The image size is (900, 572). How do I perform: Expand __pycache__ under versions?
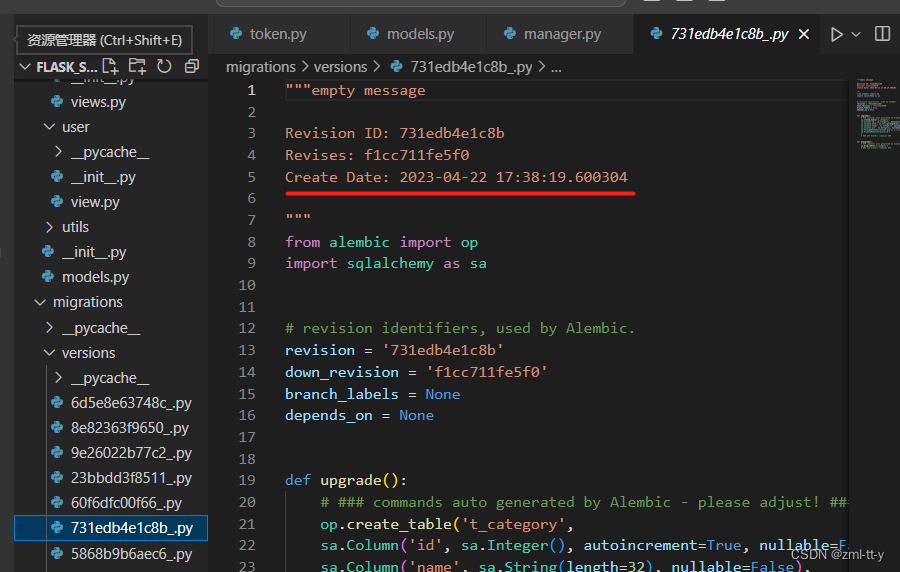58,378
